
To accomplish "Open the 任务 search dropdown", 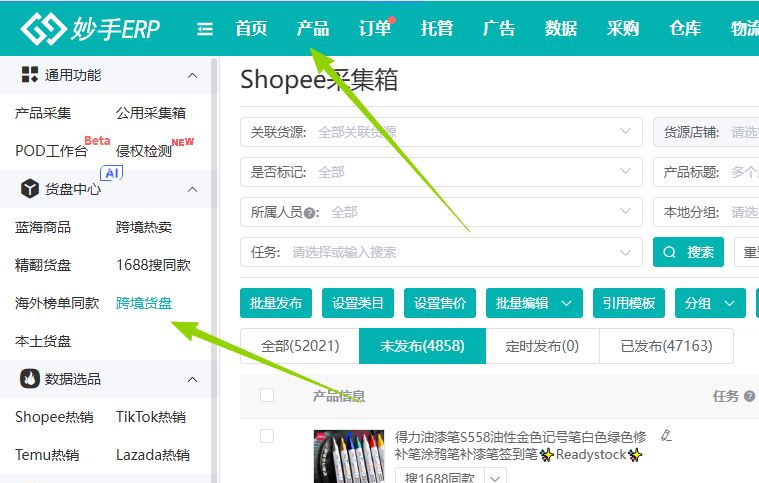I will 441,252.
